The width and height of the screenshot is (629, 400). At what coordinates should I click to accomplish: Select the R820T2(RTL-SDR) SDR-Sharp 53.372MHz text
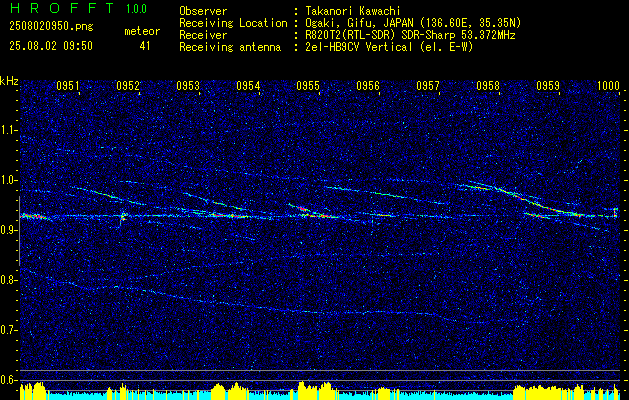(x=410, y=35)
